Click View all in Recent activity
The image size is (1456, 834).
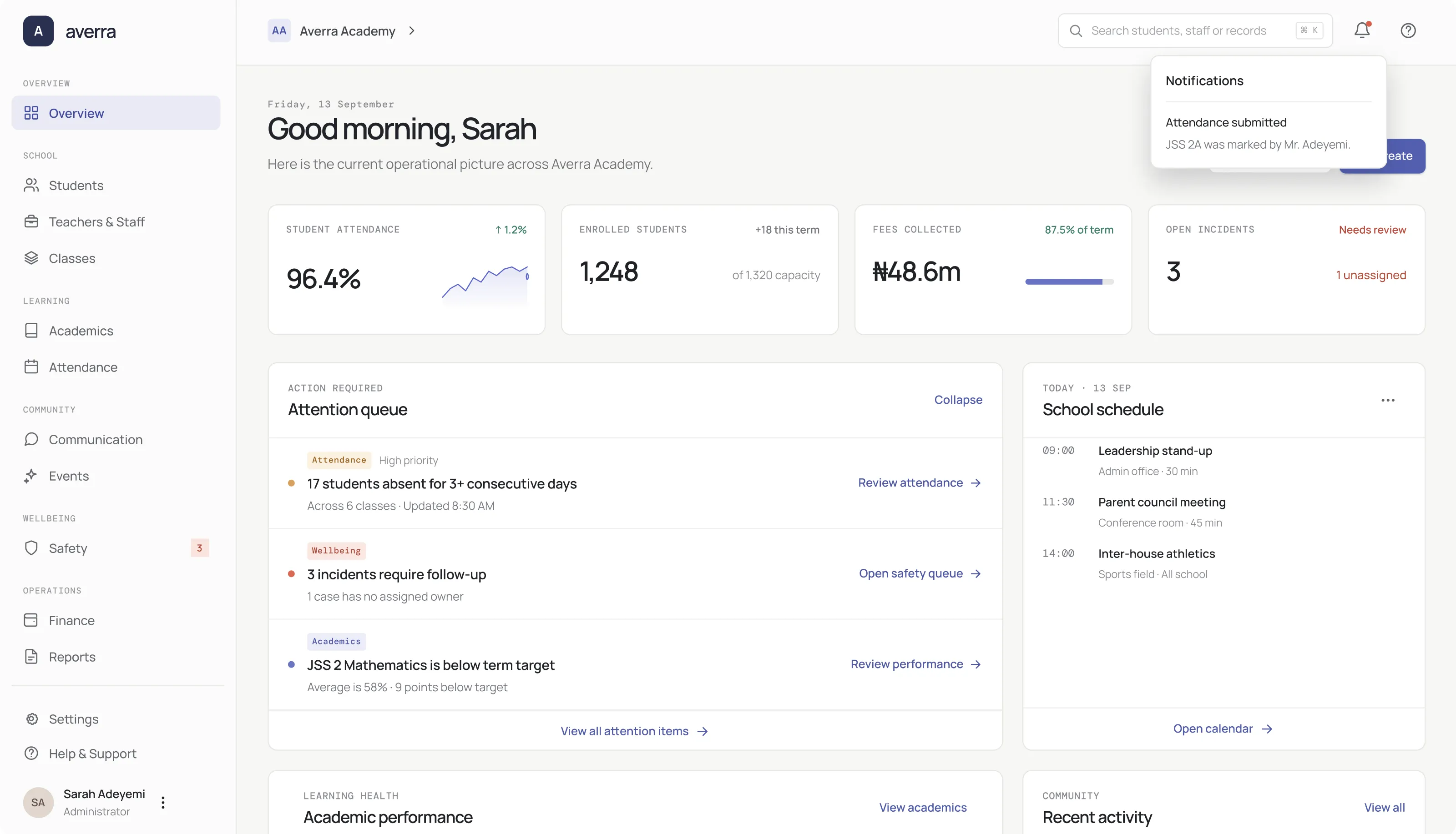pos(1385,807)
